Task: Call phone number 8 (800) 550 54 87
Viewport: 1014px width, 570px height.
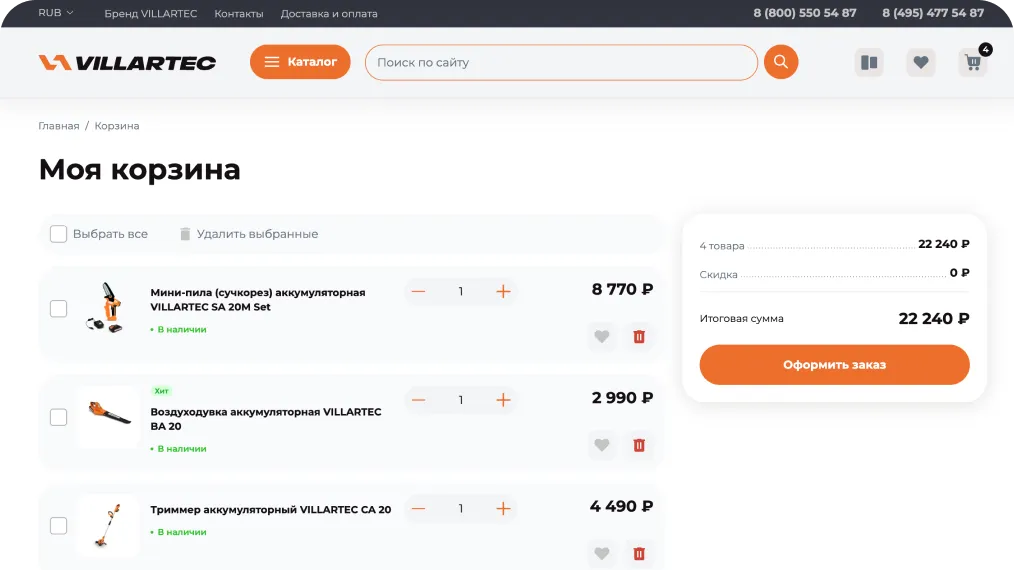Action: pos(804,13)
